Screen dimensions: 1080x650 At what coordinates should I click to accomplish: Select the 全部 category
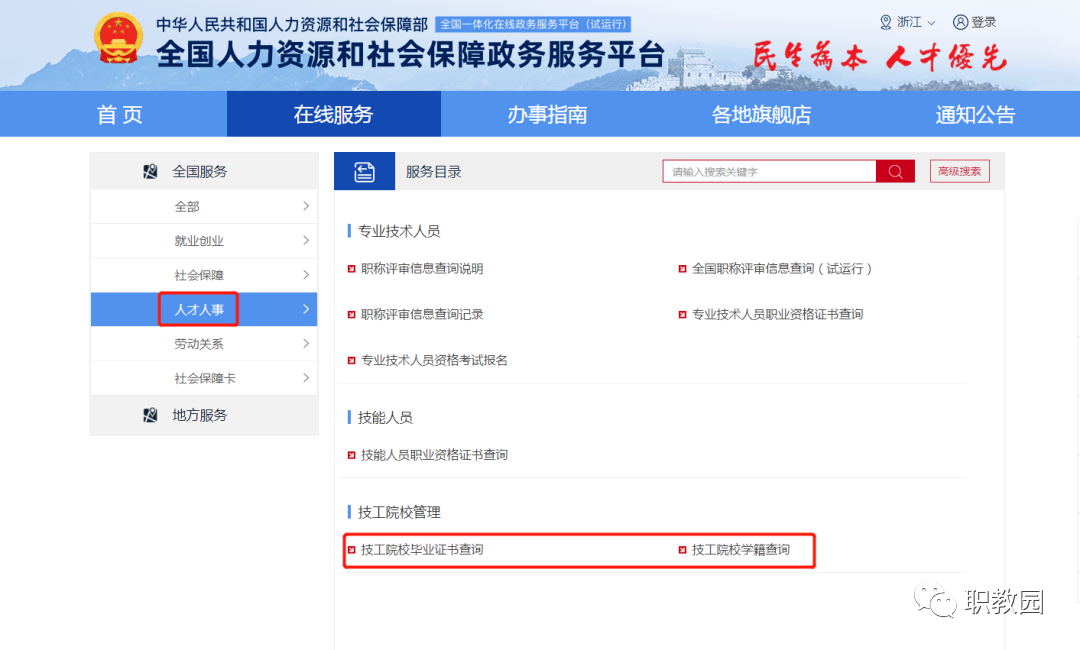(198, 206)
